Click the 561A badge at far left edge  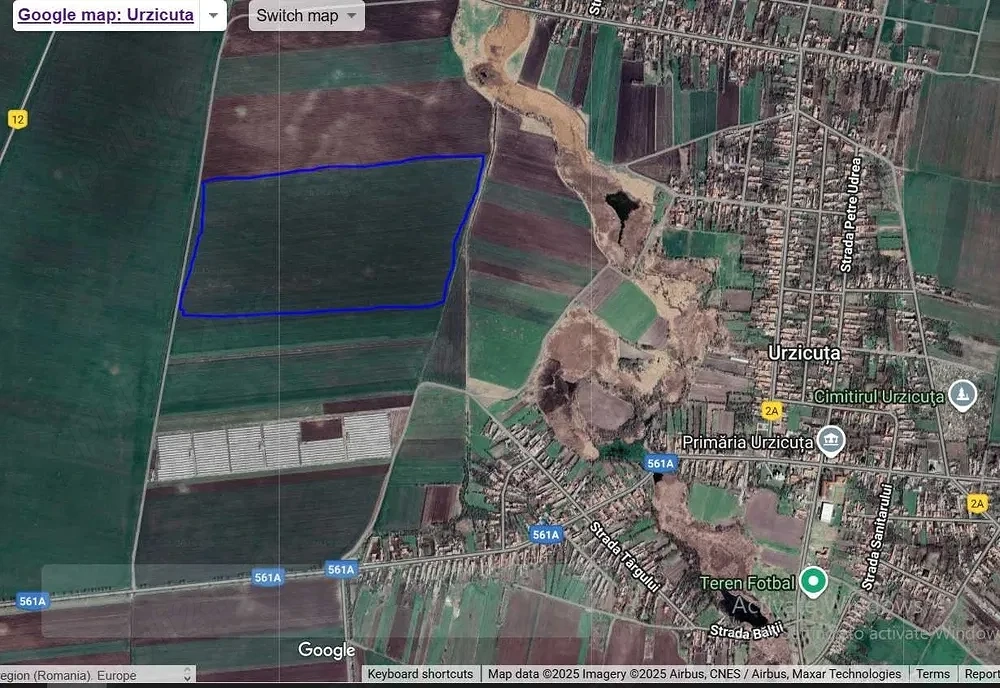pos(33,601)
